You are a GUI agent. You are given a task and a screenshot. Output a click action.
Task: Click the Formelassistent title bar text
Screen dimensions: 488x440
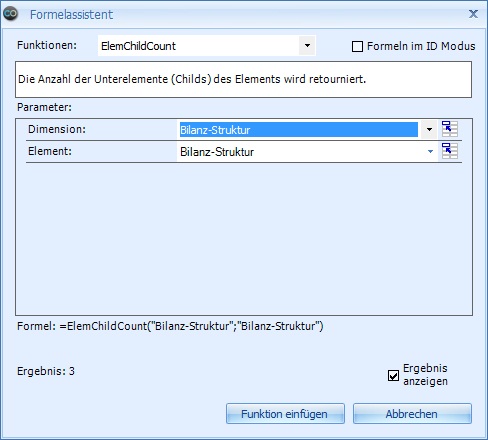[x=71, y=15]
